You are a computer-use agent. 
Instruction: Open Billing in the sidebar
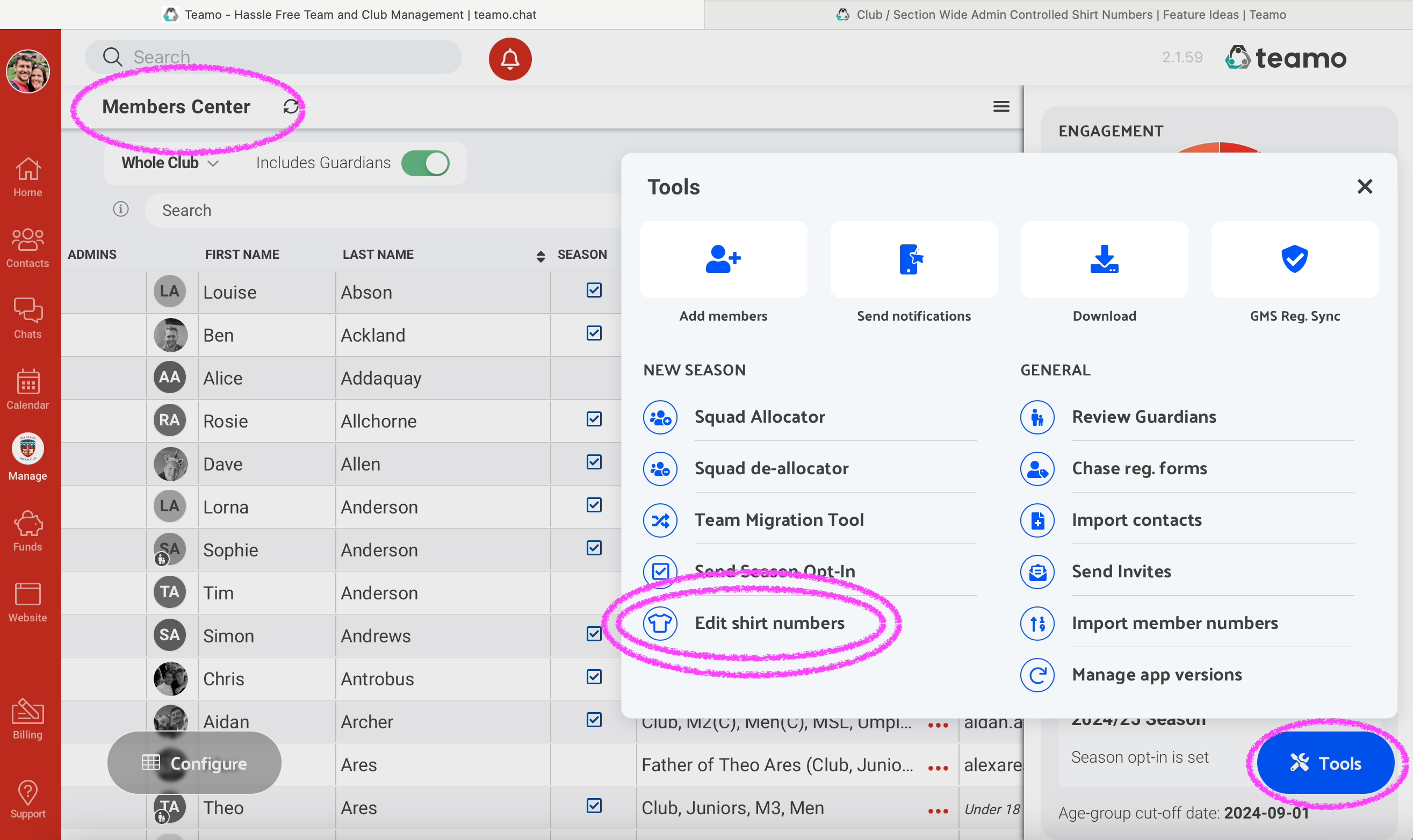pyautogui.click(x=28, y=720)
